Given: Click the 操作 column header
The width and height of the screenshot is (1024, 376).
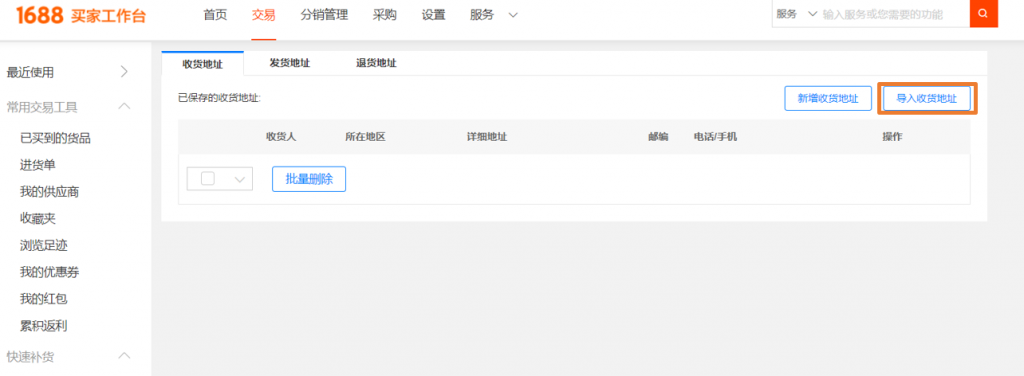Looking at the screenshot, I should point(892,137).
